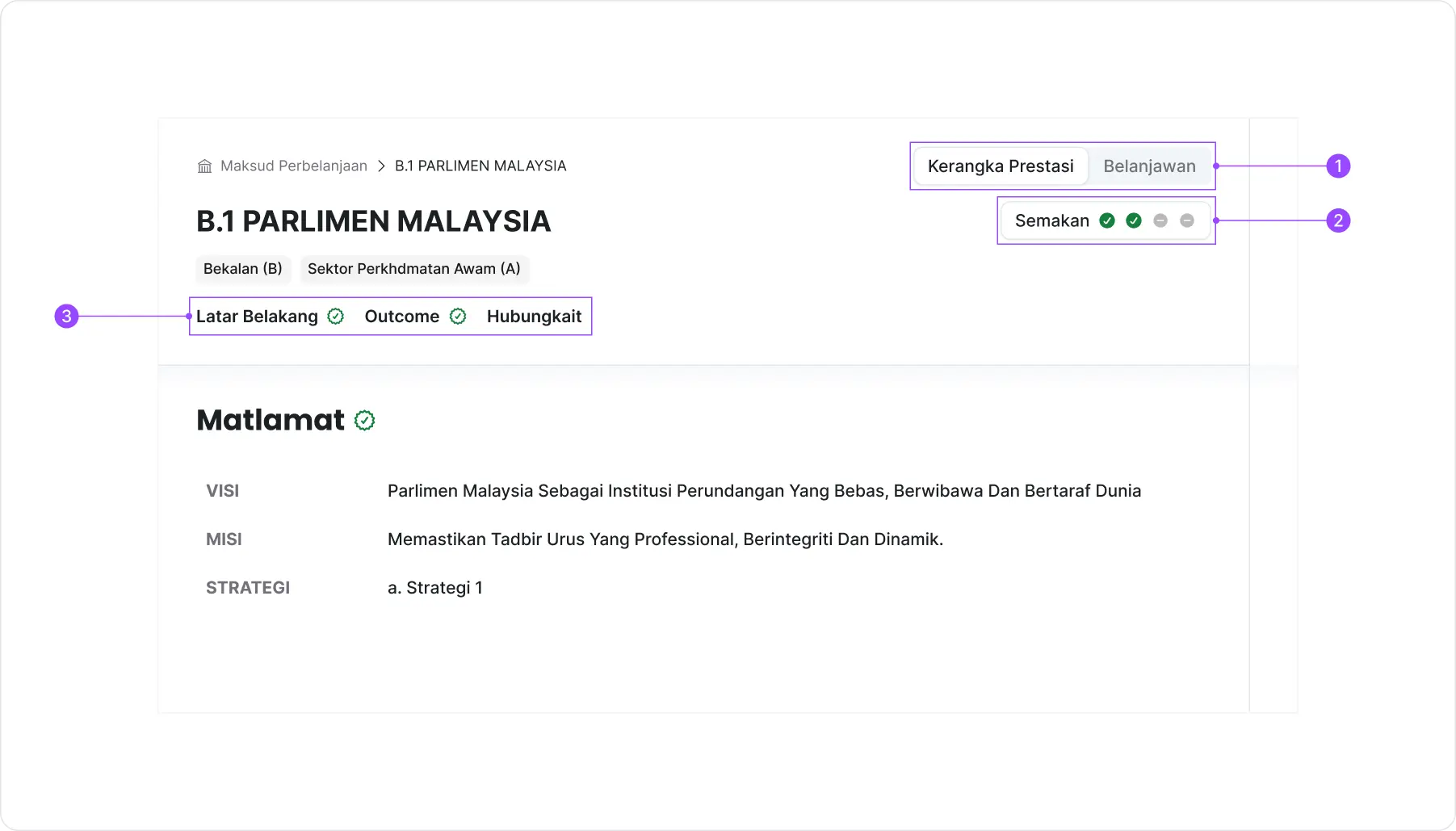This screenshot has width=1456, height=831.
Task: Click the B.1 PARLIMEN MALAYSIA breadcrumb item
Action: pyautogui.click(x=480, y=166)
